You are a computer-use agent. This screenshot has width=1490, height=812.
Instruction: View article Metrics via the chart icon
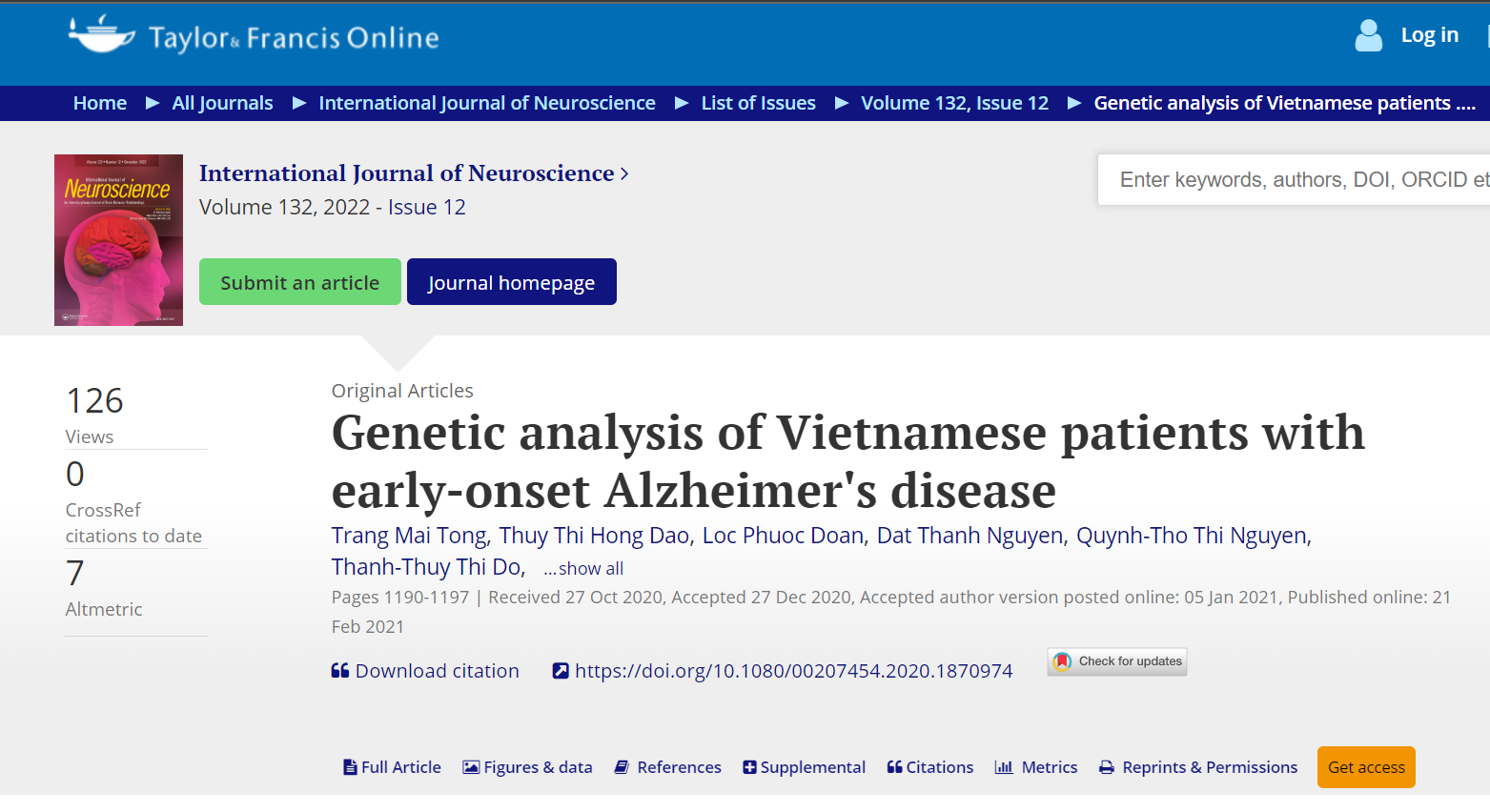(1004, 766)
